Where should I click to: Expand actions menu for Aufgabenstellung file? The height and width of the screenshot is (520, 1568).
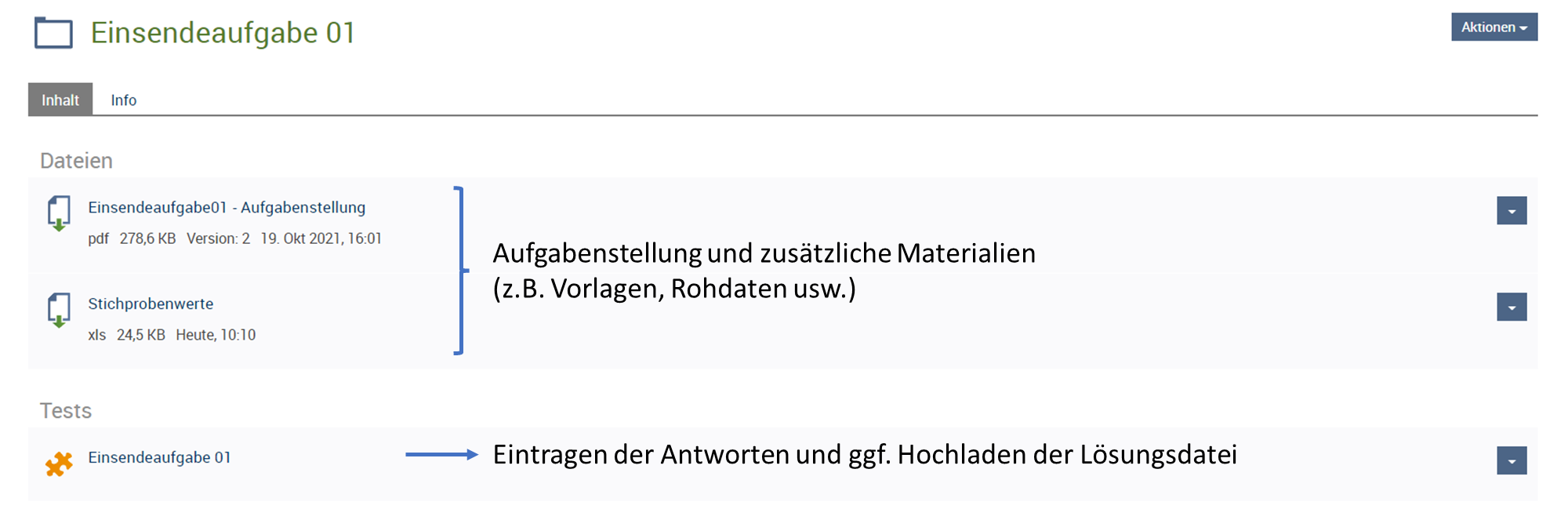pyautogui.click(x=1512, y=210)
